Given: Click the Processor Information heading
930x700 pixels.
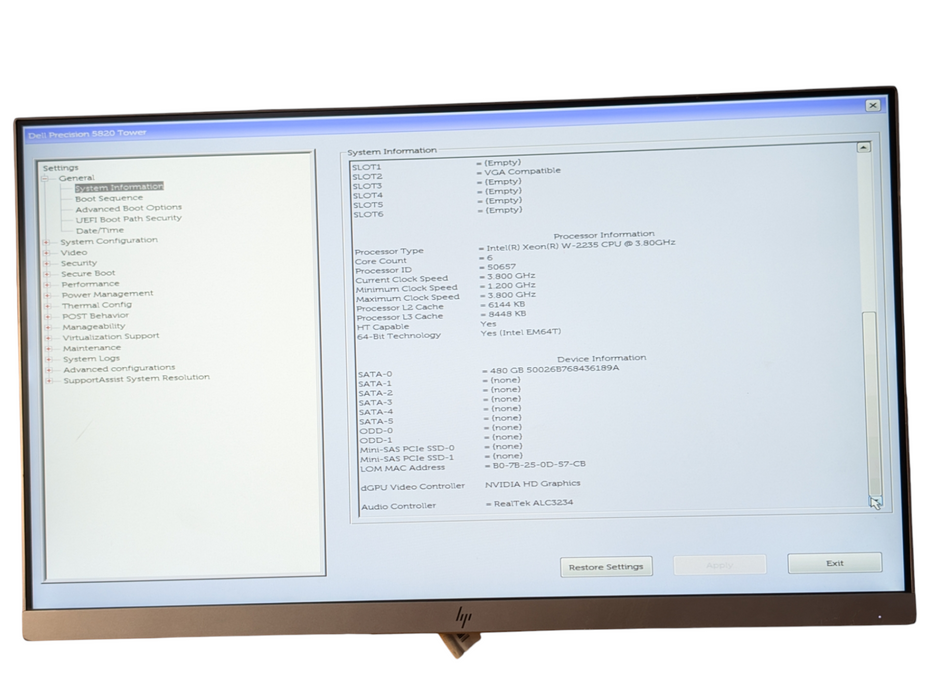Looking at the screenshot, I should 604,235.
